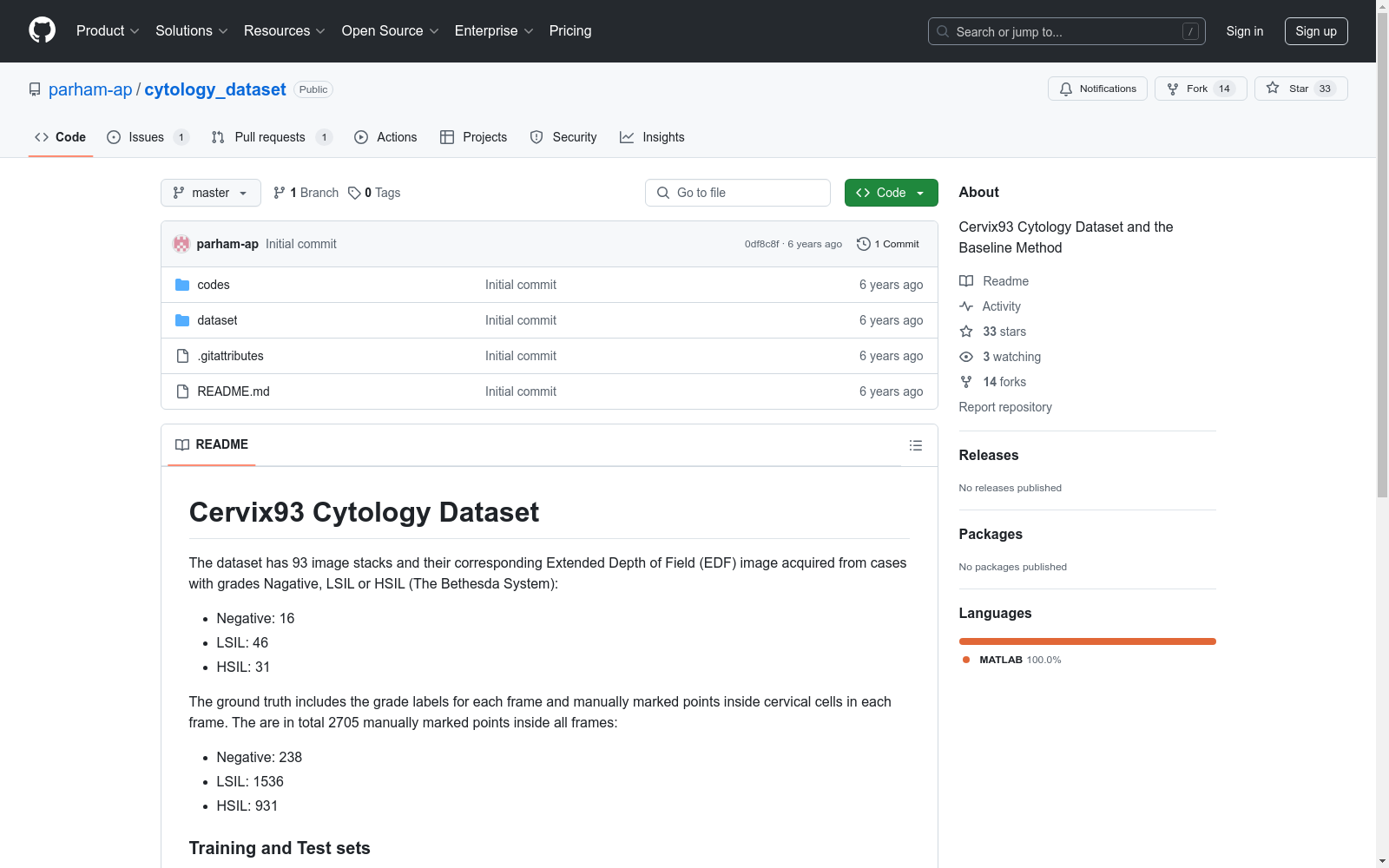Click the Sign up button
The height and width of the screenshot is (868, 1389).
tap(1316, 31)
